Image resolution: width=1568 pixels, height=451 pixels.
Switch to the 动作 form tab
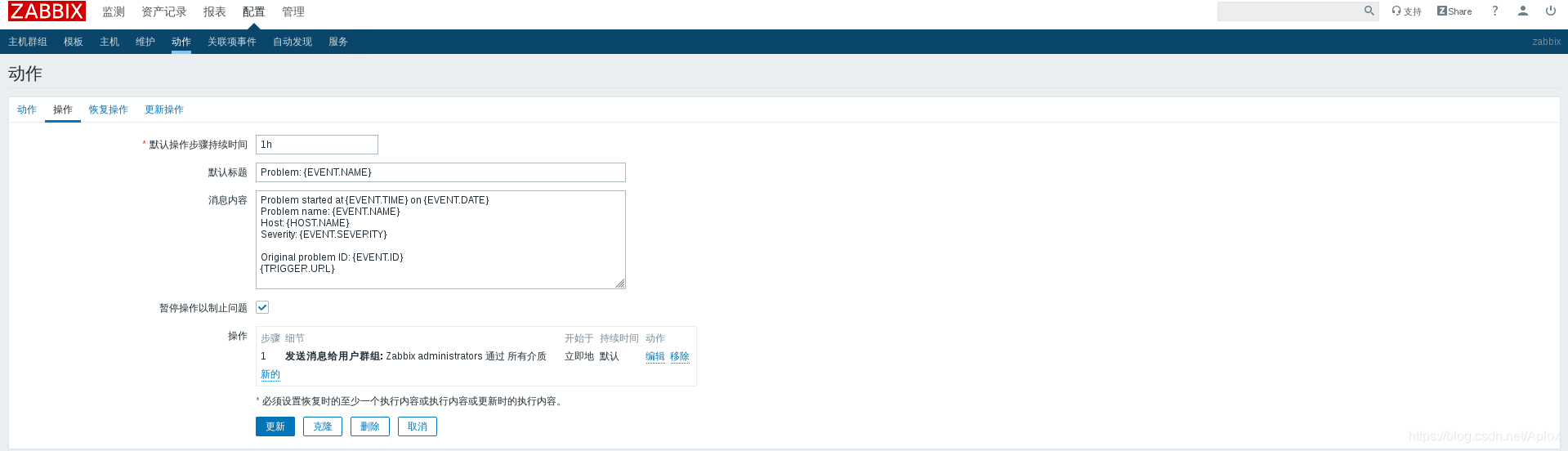pos(27,109)
